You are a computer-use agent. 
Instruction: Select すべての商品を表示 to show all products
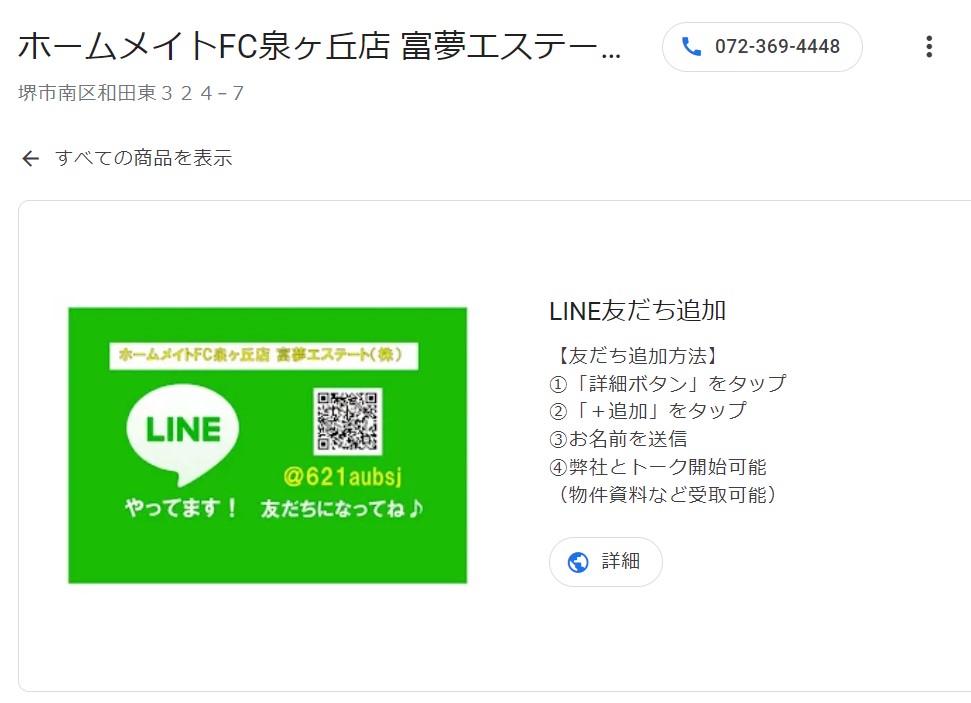click(144, 158)
